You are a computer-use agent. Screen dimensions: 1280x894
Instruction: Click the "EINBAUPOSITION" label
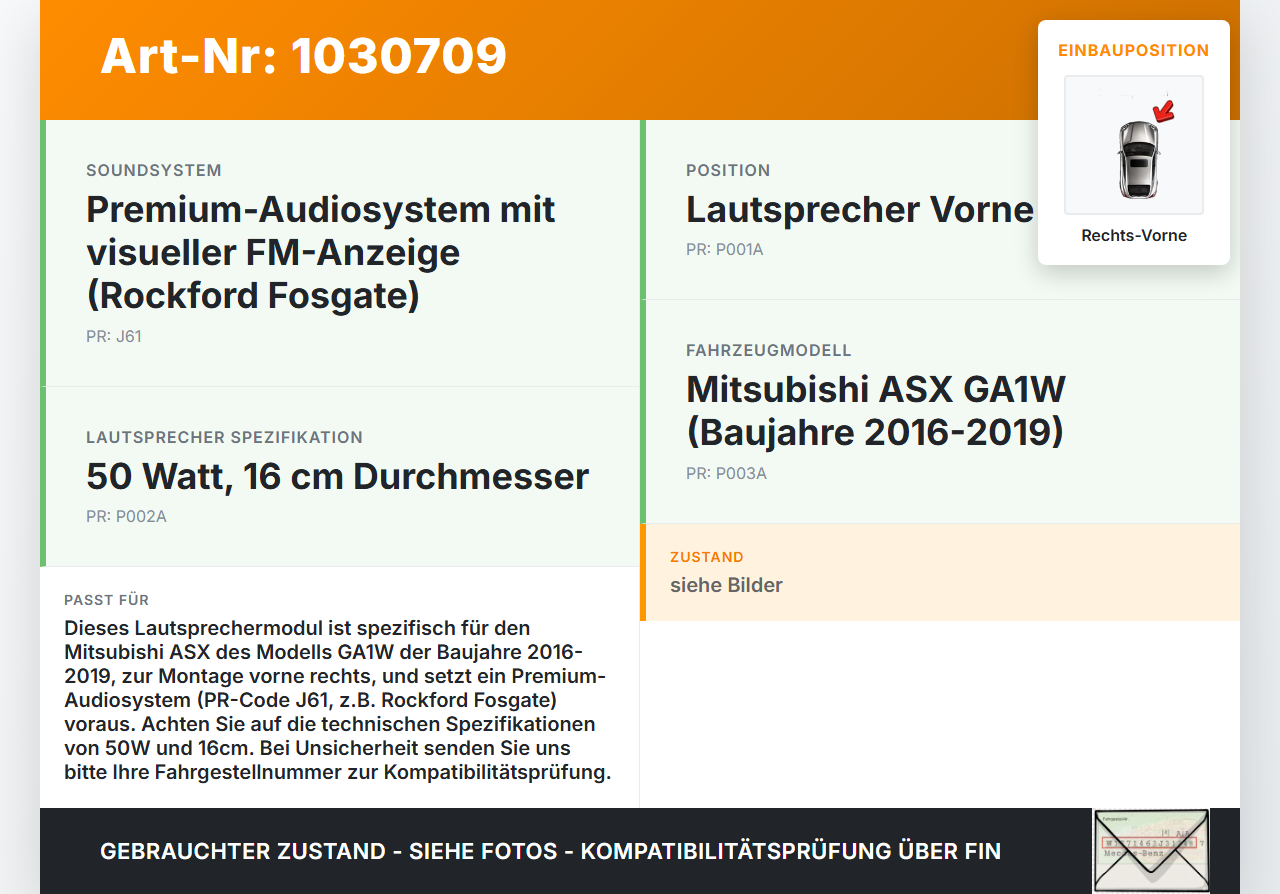pyautogui.click(x=1134, y=50)
